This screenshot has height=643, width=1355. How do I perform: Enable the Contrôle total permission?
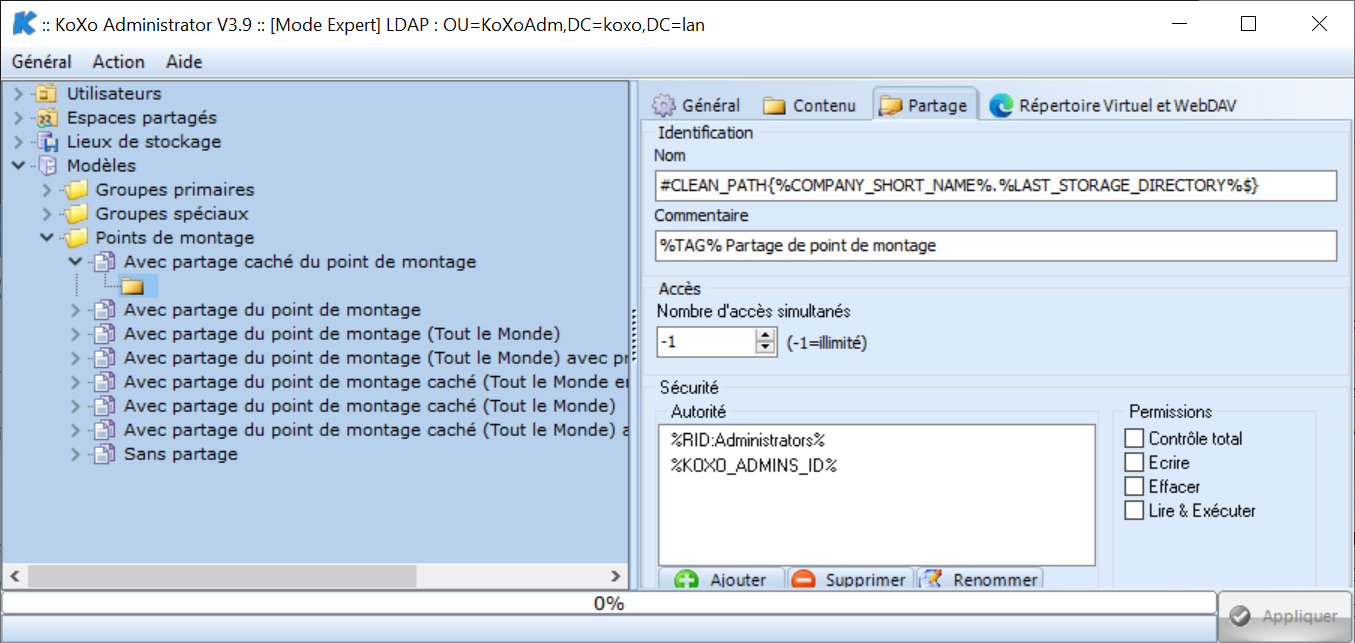[1134, 439]
